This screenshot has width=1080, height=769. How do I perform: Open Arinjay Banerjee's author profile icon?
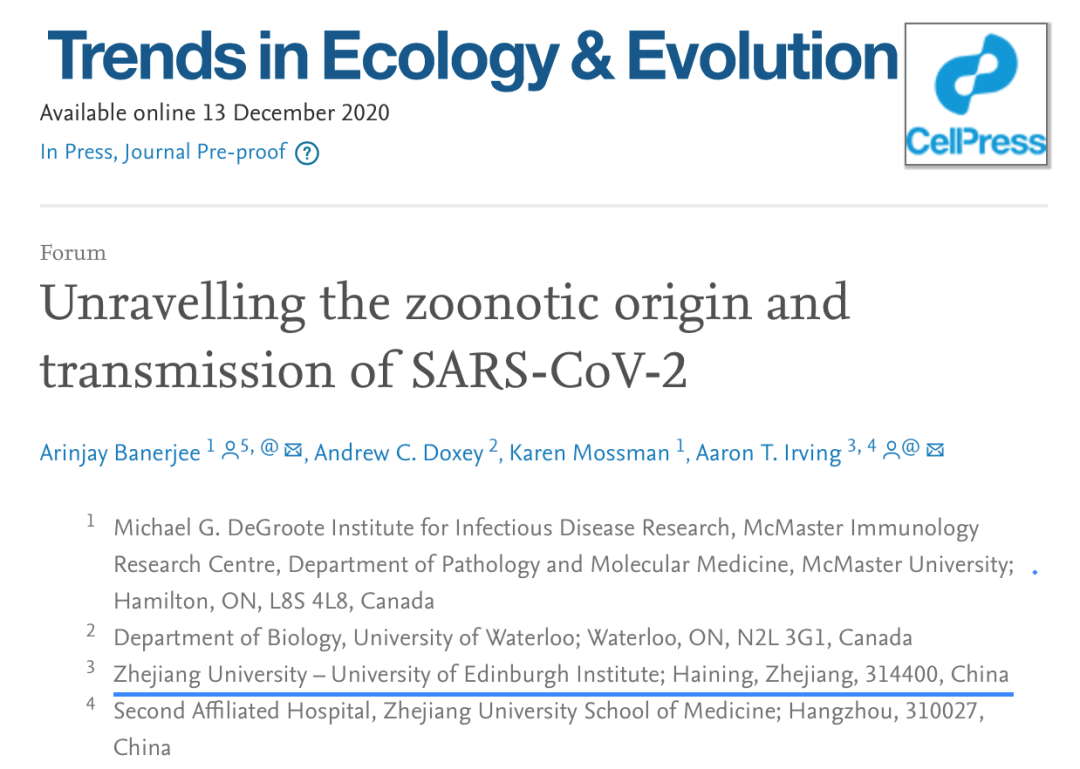point(230,451)
